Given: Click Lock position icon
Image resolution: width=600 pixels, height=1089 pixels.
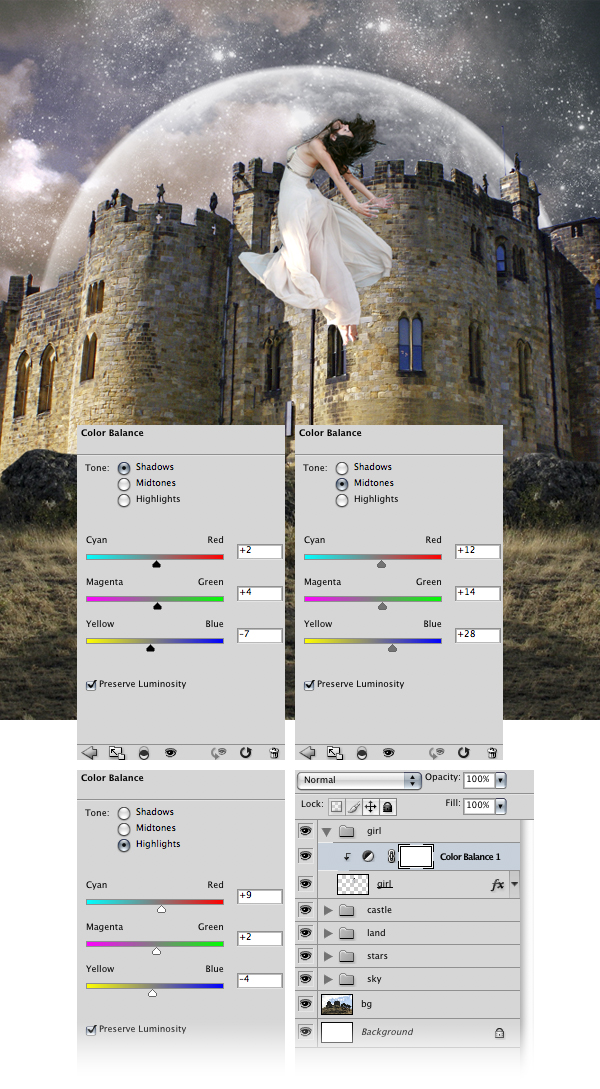Looking at the screenshot, I should pos(371,806).
